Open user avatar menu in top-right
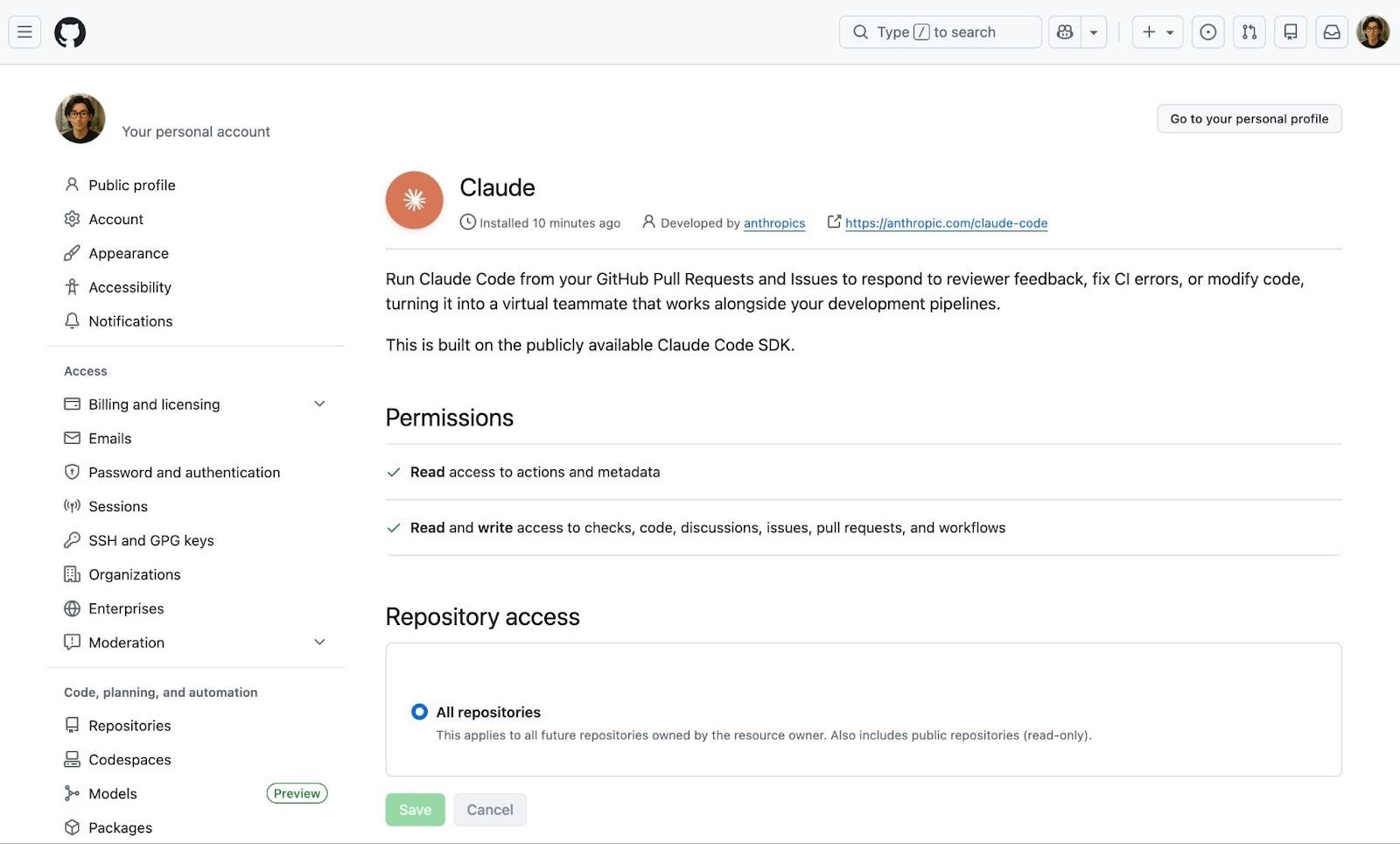1400x844 pixels. [1373, 32]
